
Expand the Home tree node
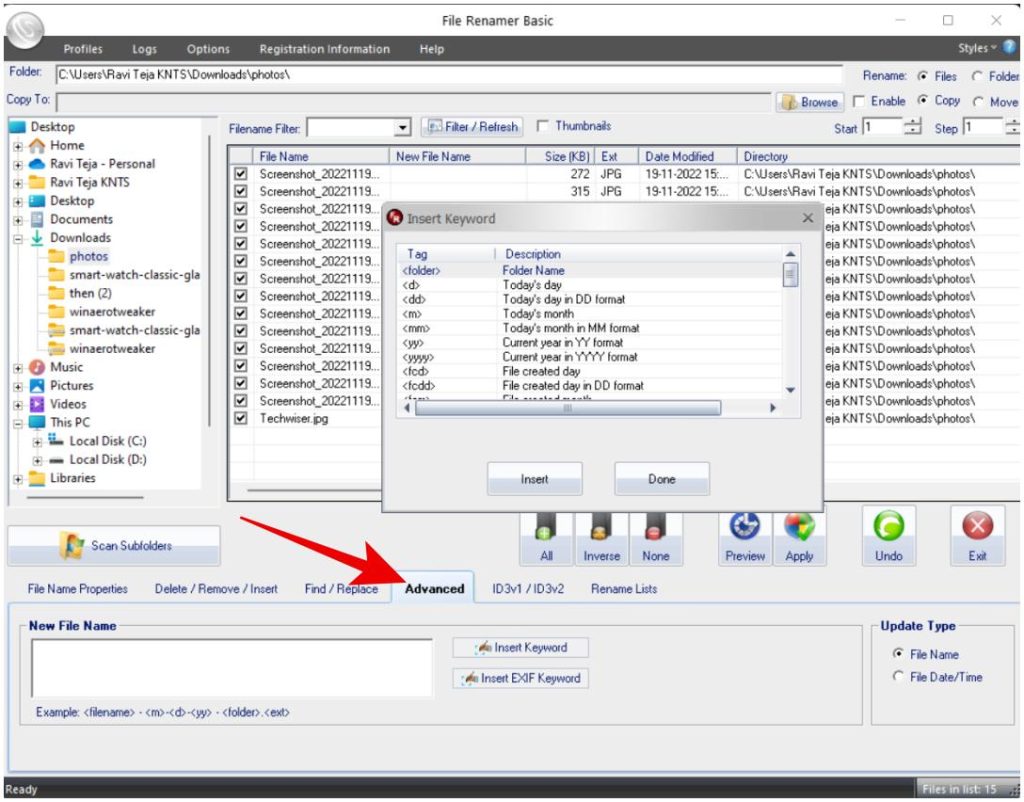pos(18,146)
